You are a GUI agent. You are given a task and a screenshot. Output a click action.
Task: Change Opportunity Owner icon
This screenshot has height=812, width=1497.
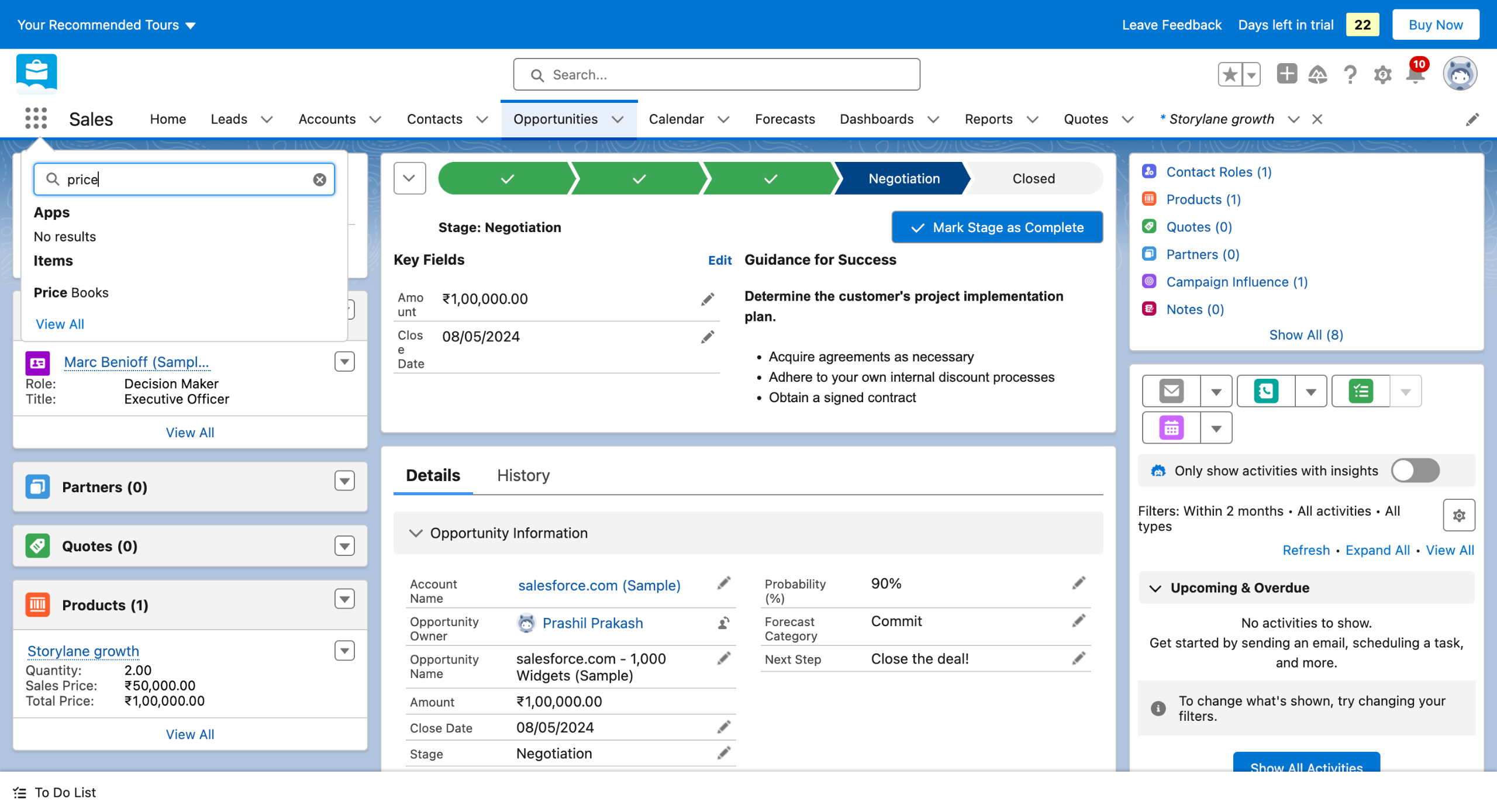[x=723, y=623]
